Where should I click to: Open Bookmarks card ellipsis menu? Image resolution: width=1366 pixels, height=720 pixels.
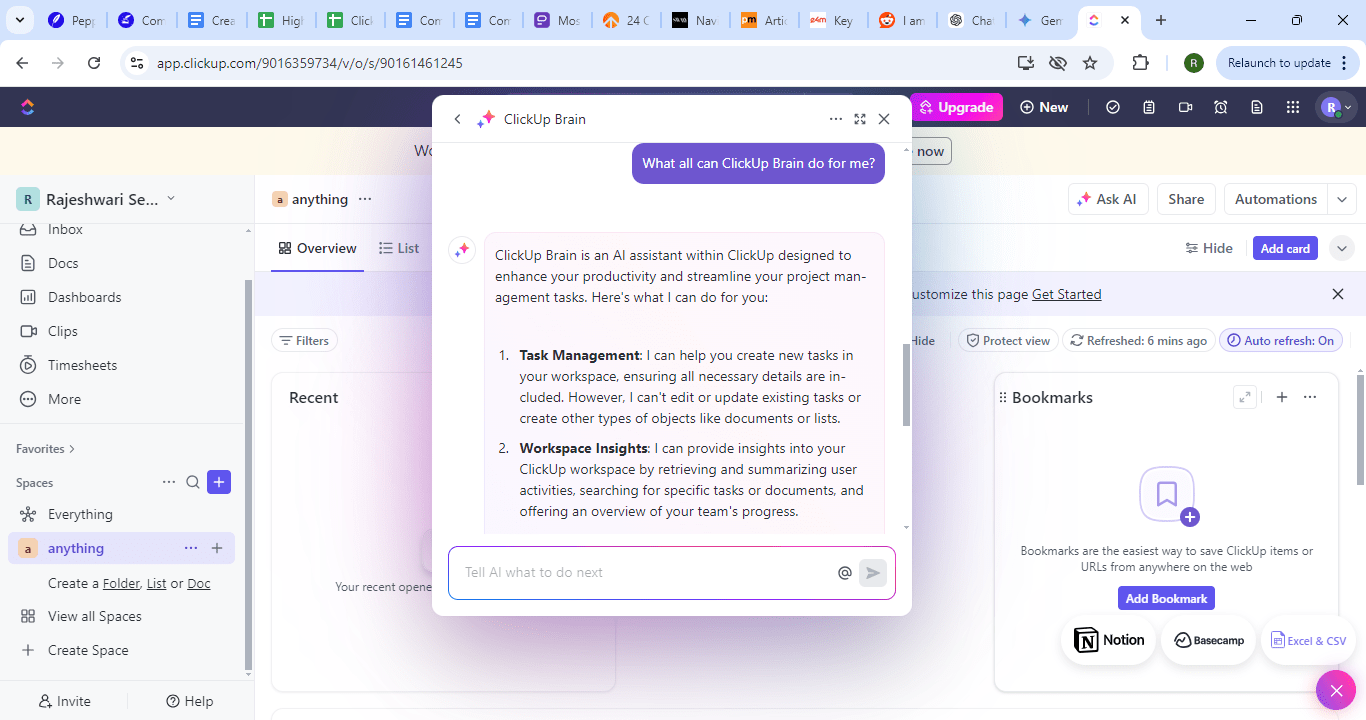1310,397
